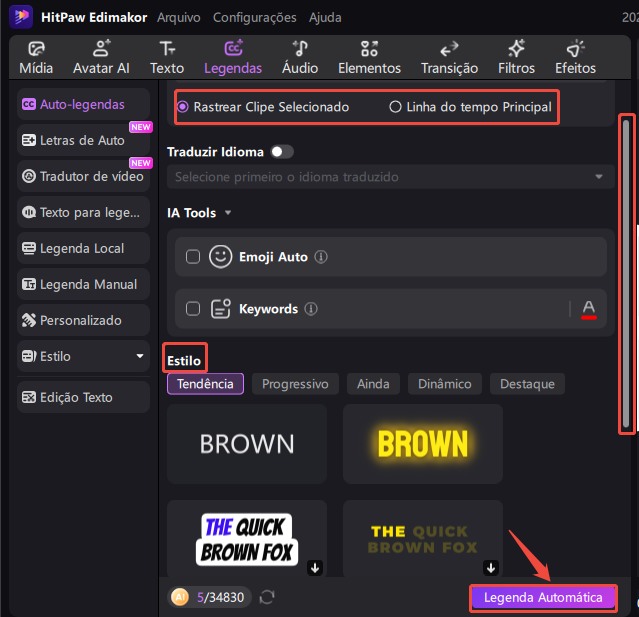
Task: Refresh the AI credits counter
Action: [x=267, y=597]
